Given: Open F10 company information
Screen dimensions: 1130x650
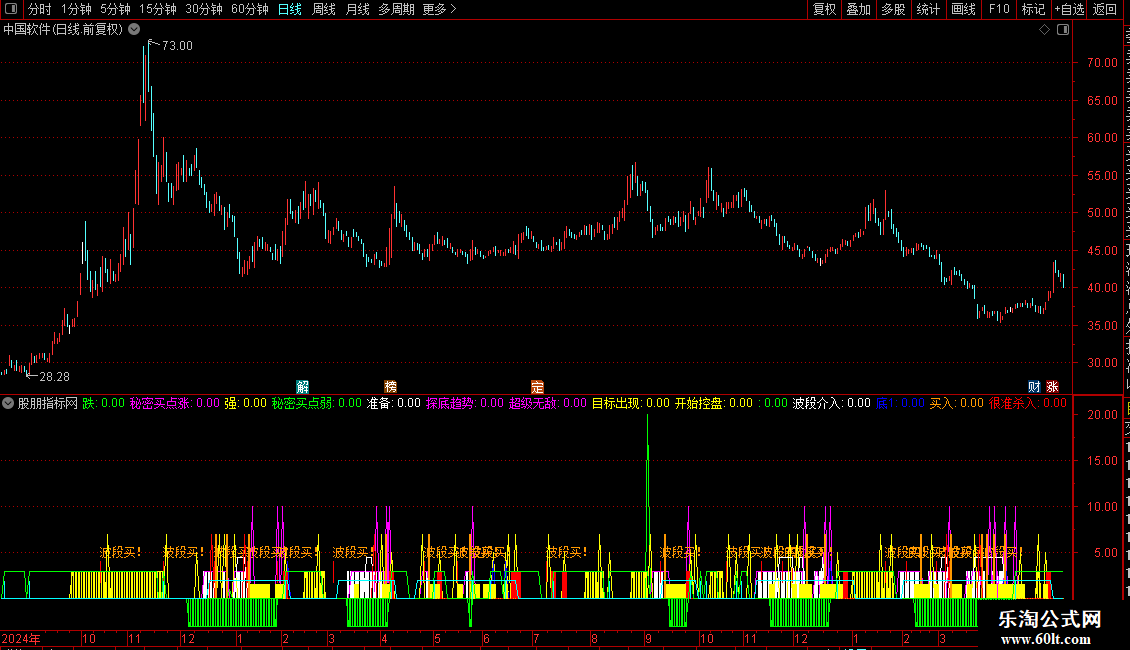Looking at the screenshot, I should tap(999, 9).
